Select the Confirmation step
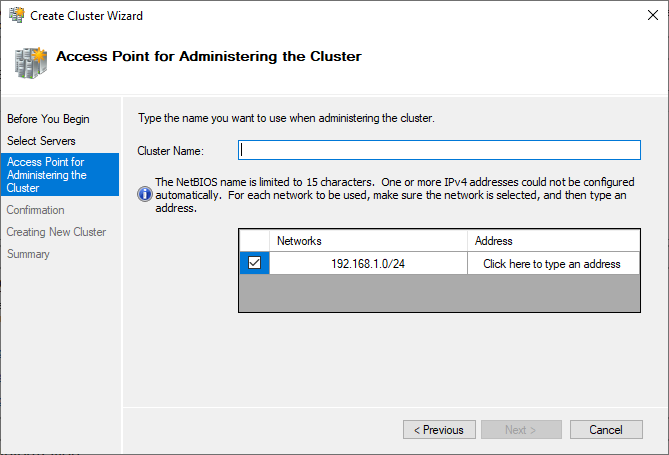Image resolution: width=669 pixels, height=455 pixels. (36, 210)
